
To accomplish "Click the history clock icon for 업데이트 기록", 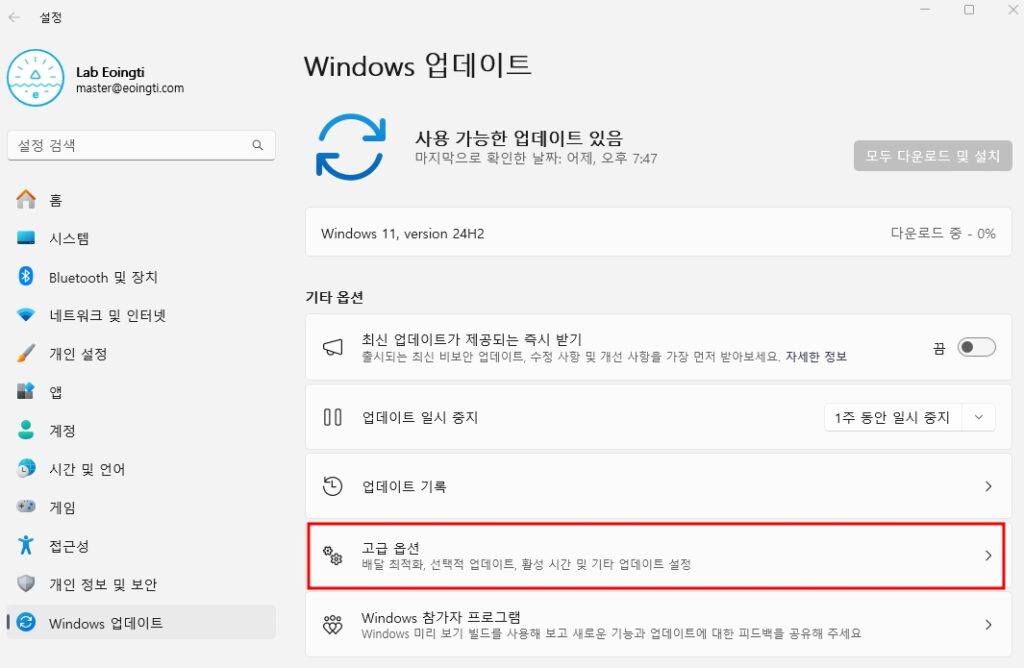I will coord(332,486).
